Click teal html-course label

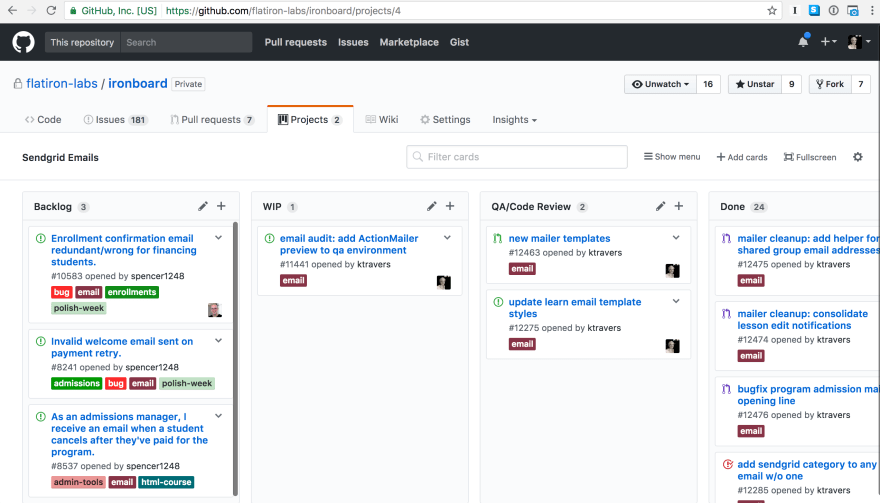point(166,482)
